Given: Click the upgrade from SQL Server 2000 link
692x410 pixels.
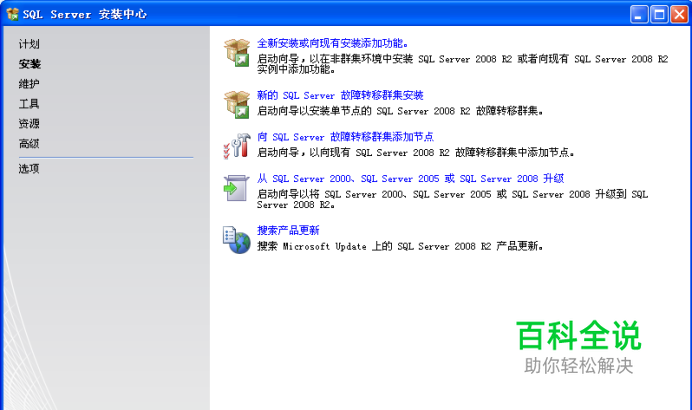Looking at the screenshot, I should pos(410,178).
